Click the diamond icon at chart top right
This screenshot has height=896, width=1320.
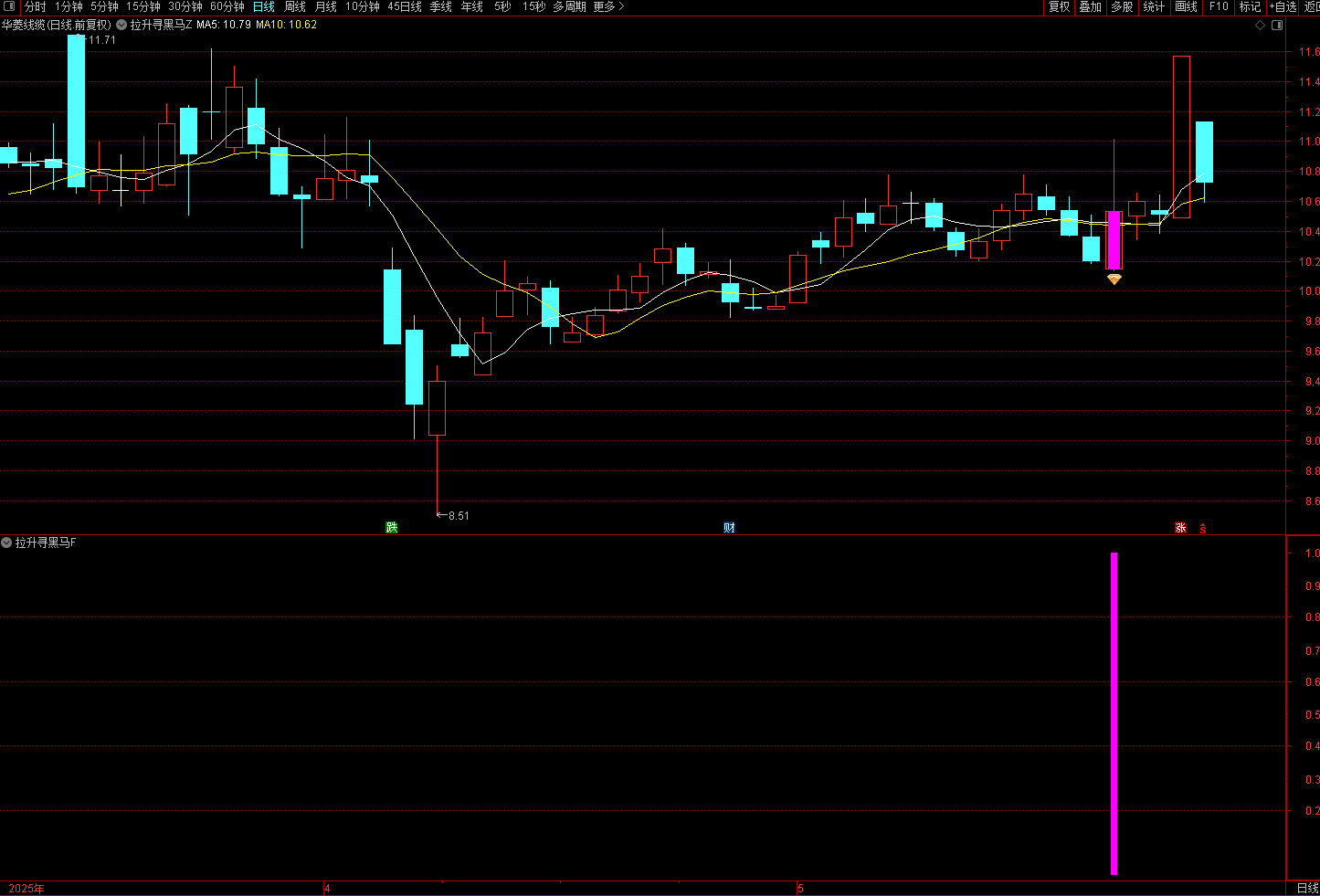tap(1261, 25)
